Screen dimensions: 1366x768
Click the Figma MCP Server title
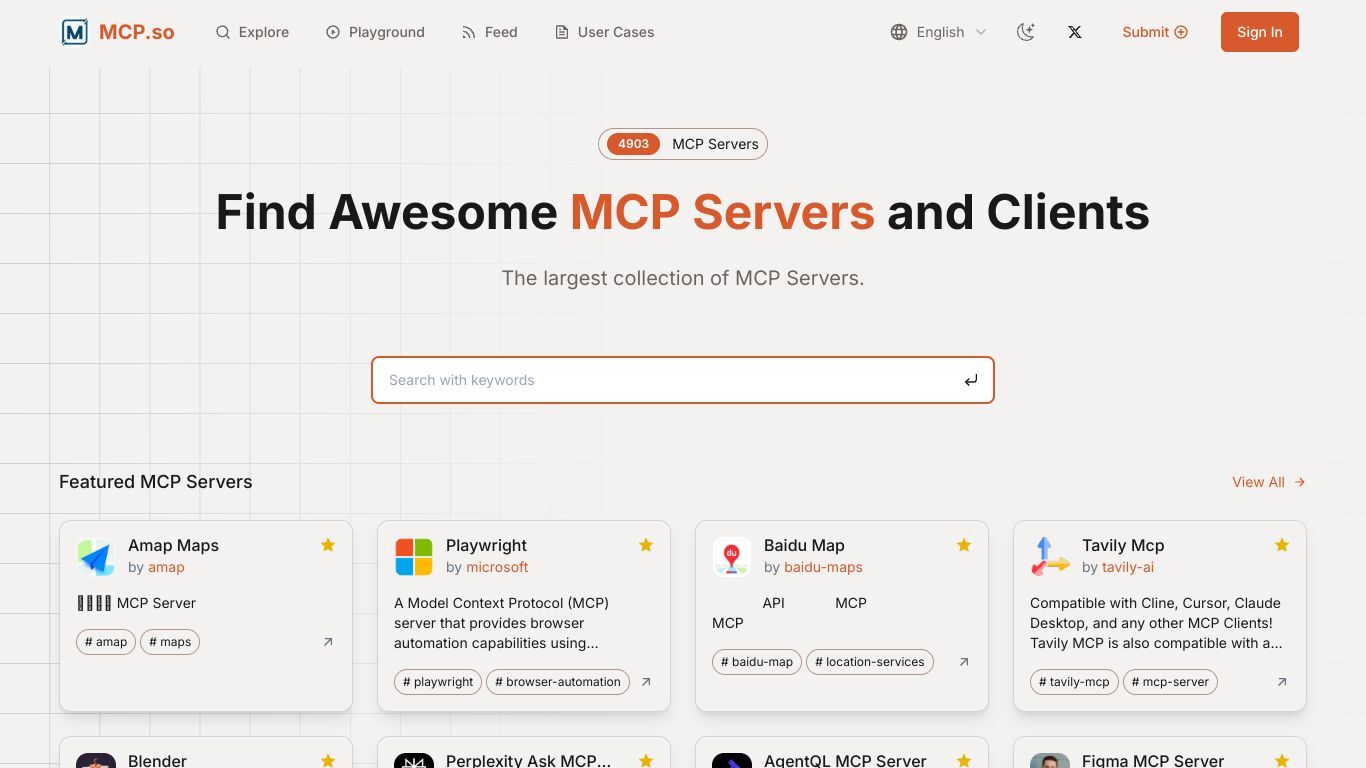1153,760
